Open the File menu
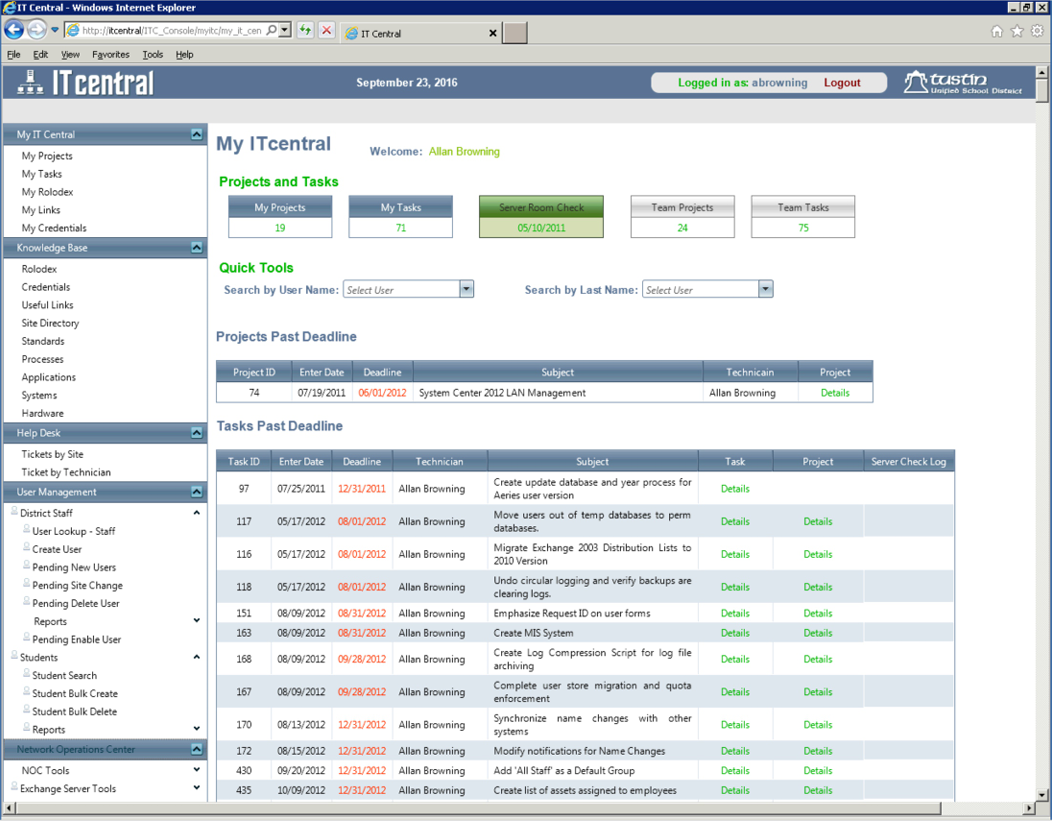Viewport: 1052px width, 821px height. pos(13,54)
